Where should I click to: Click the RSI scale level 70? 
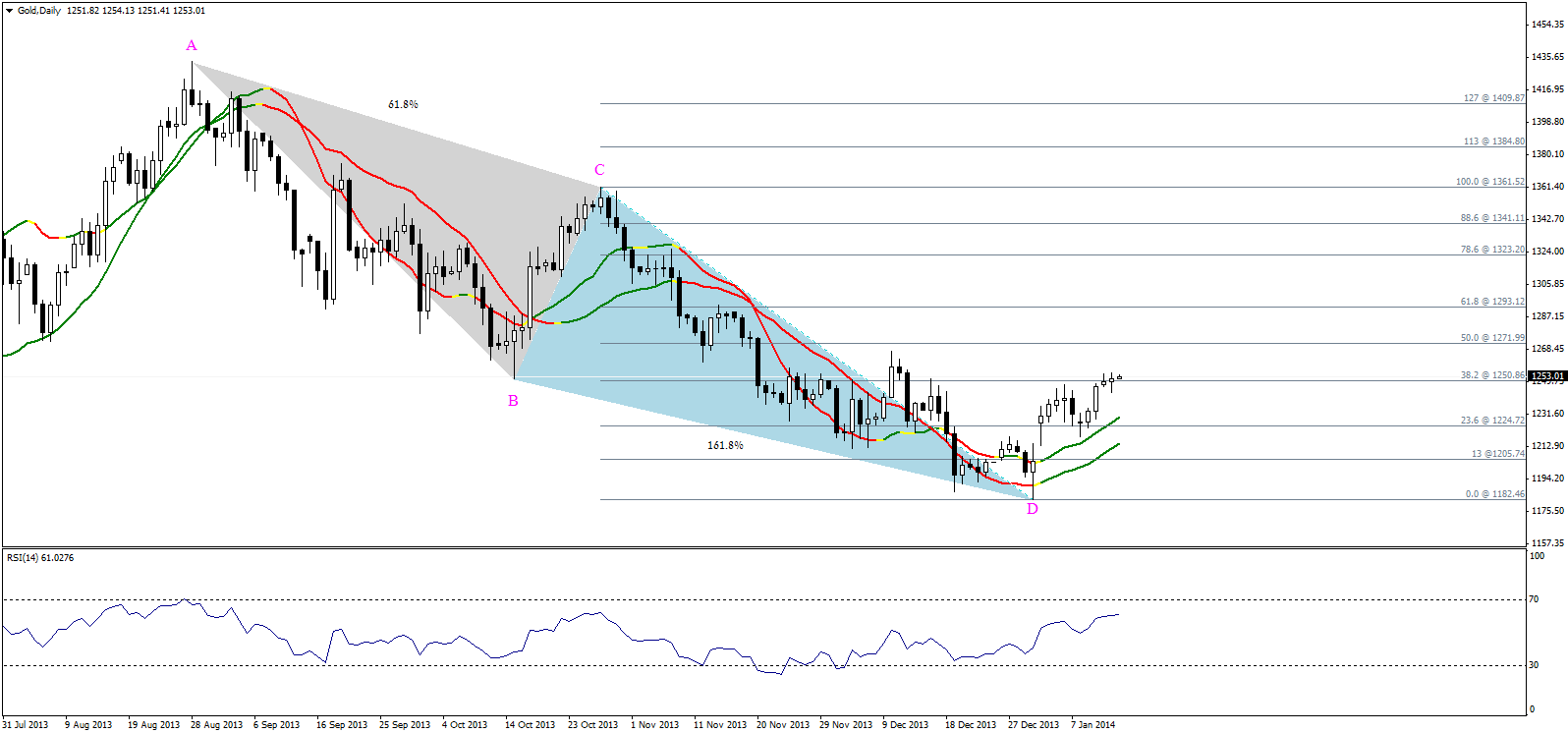(1534, 599)
